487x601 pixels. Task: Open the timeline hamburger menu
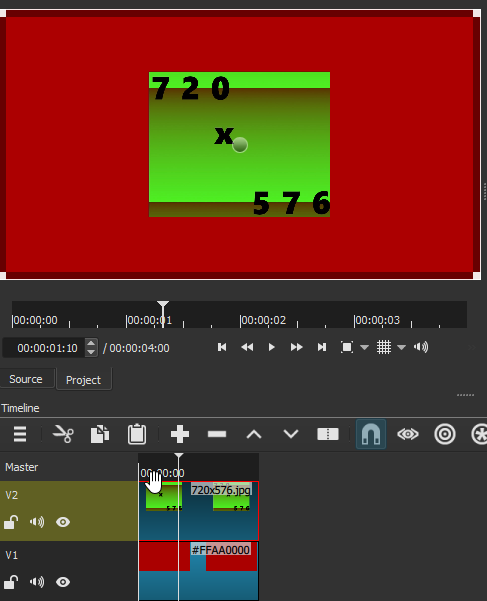pos(20,434)
